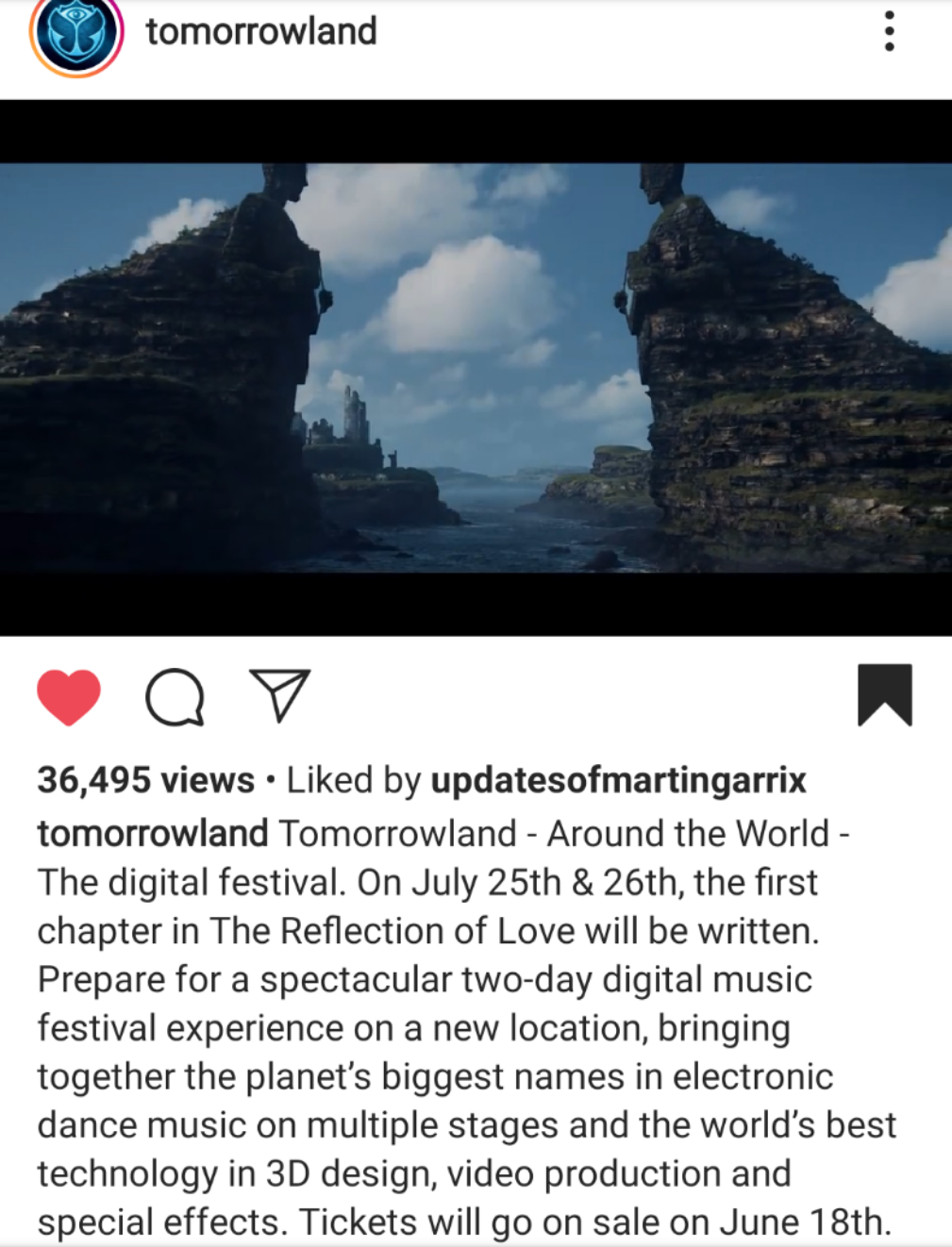Tap tomorrowland username in caption

point(153,834)
